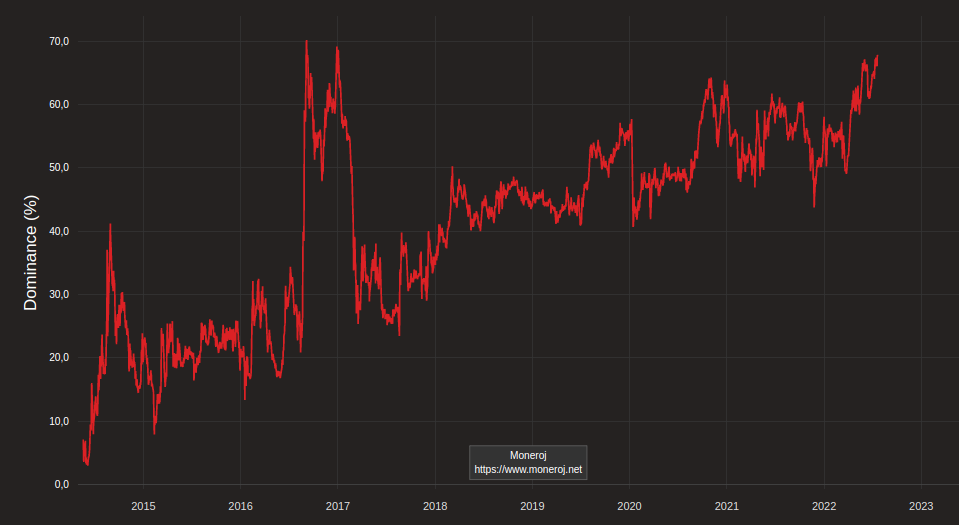This screenshot has width=959, height=525.
Task: Open the https://www.moneroj.net link
Action: coord(528,469)
